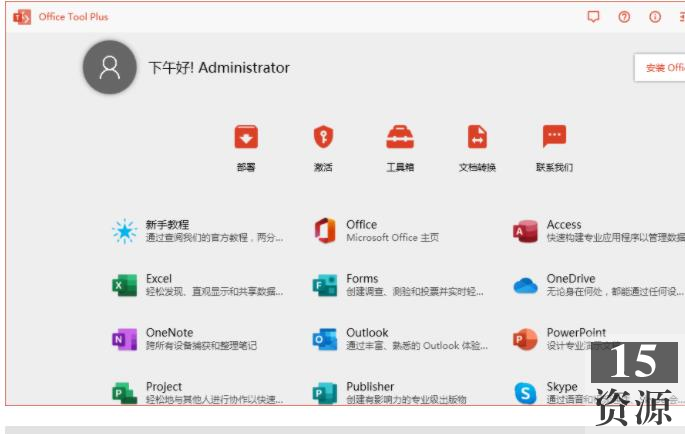Image resolution: width=685 pixels, height=434 pixels.
Task: Click the OneNote description 跨所有设备捕获和整理笔记
Action: (x=201, y=346)
